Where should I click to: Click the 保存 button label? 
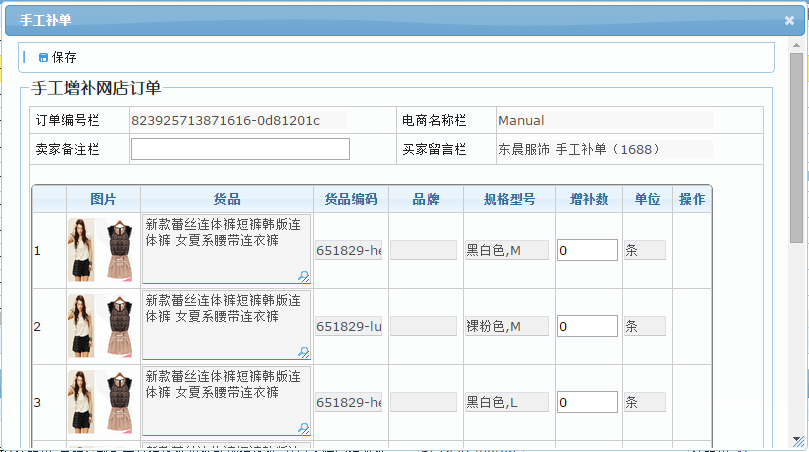coord(64,58)
